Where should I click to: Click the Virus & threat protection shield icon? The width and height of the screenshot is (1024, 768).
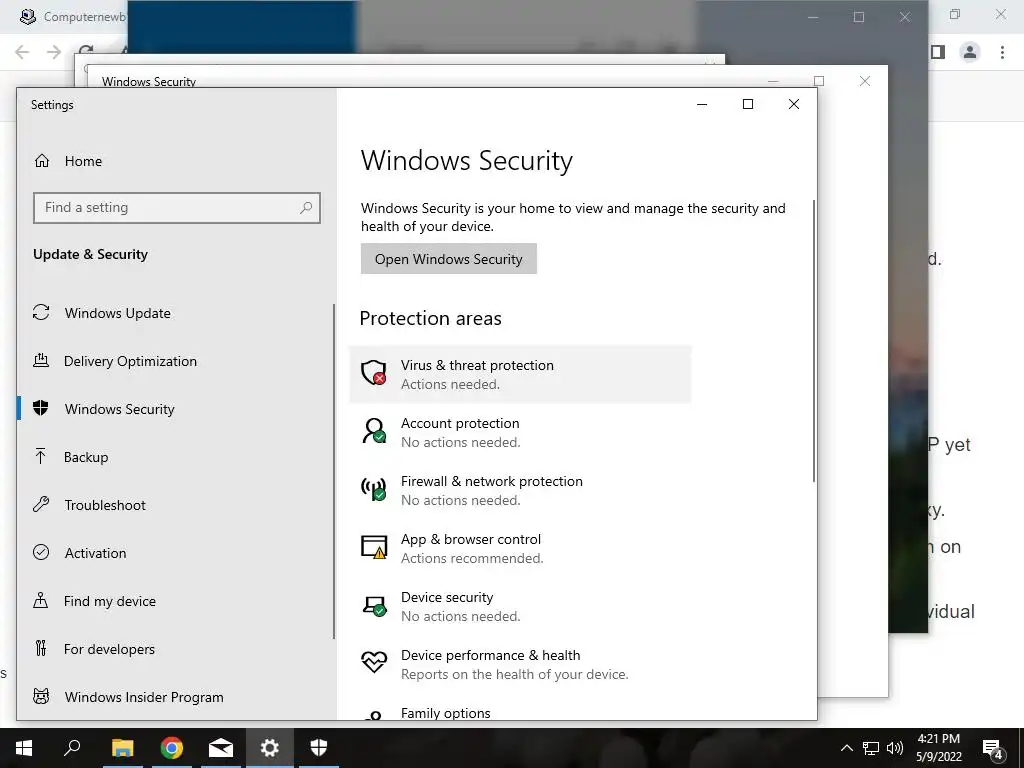(374, 374)
